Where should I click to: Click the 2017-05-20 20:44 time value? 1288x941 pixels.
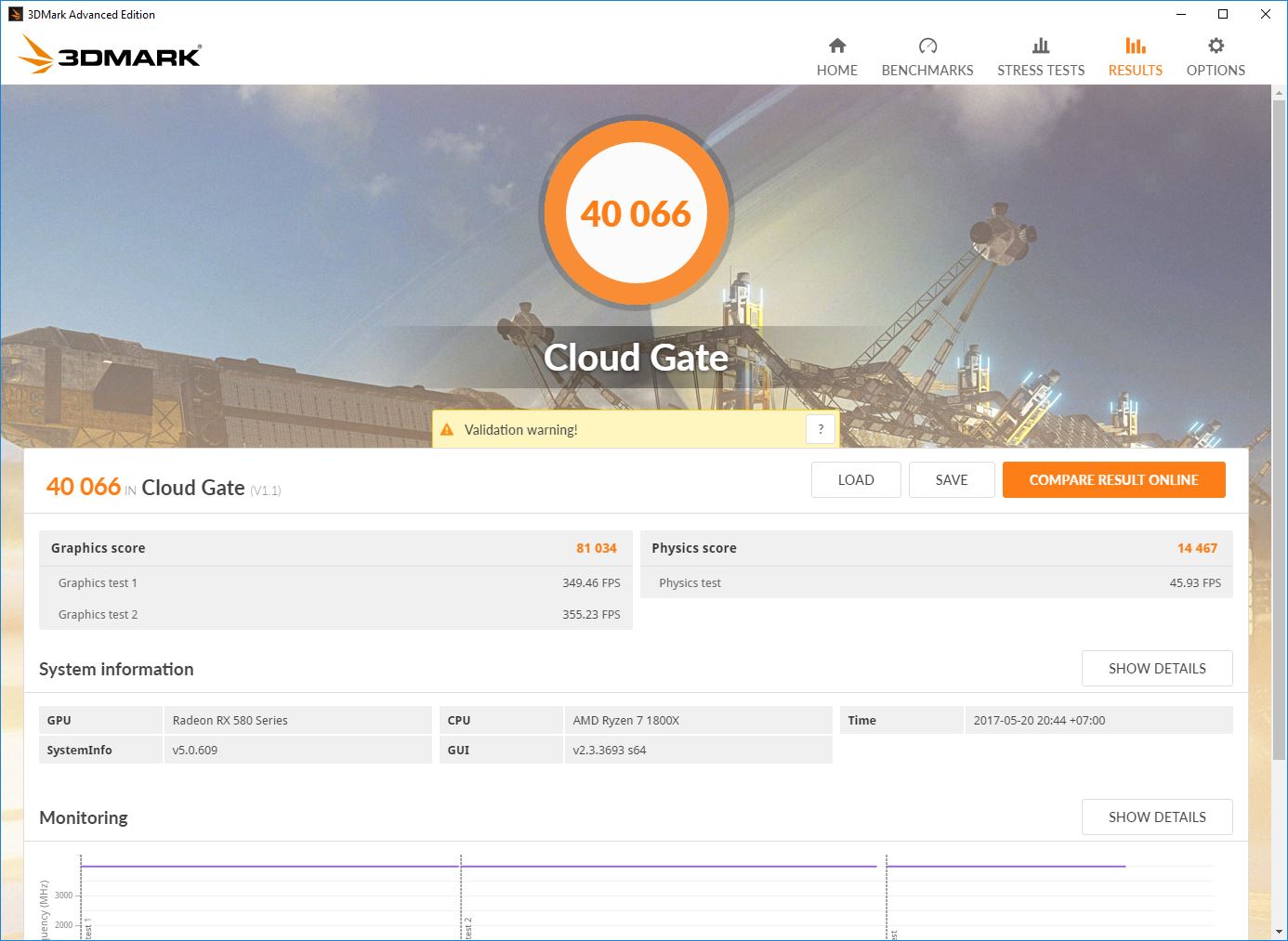click(1040, 721)
